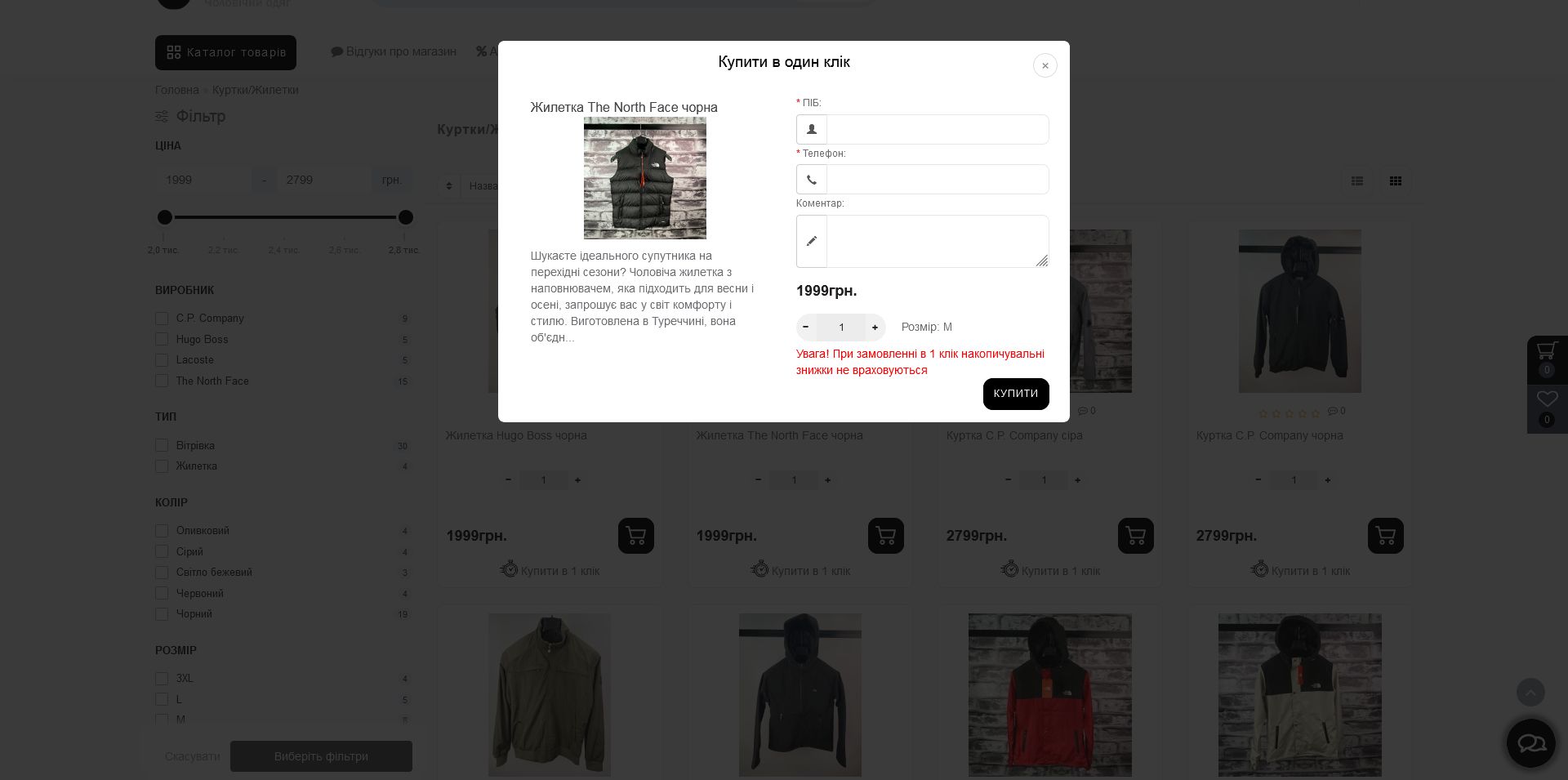Add Жилетка Hugo Boss чорна to cart

[635, 536]
